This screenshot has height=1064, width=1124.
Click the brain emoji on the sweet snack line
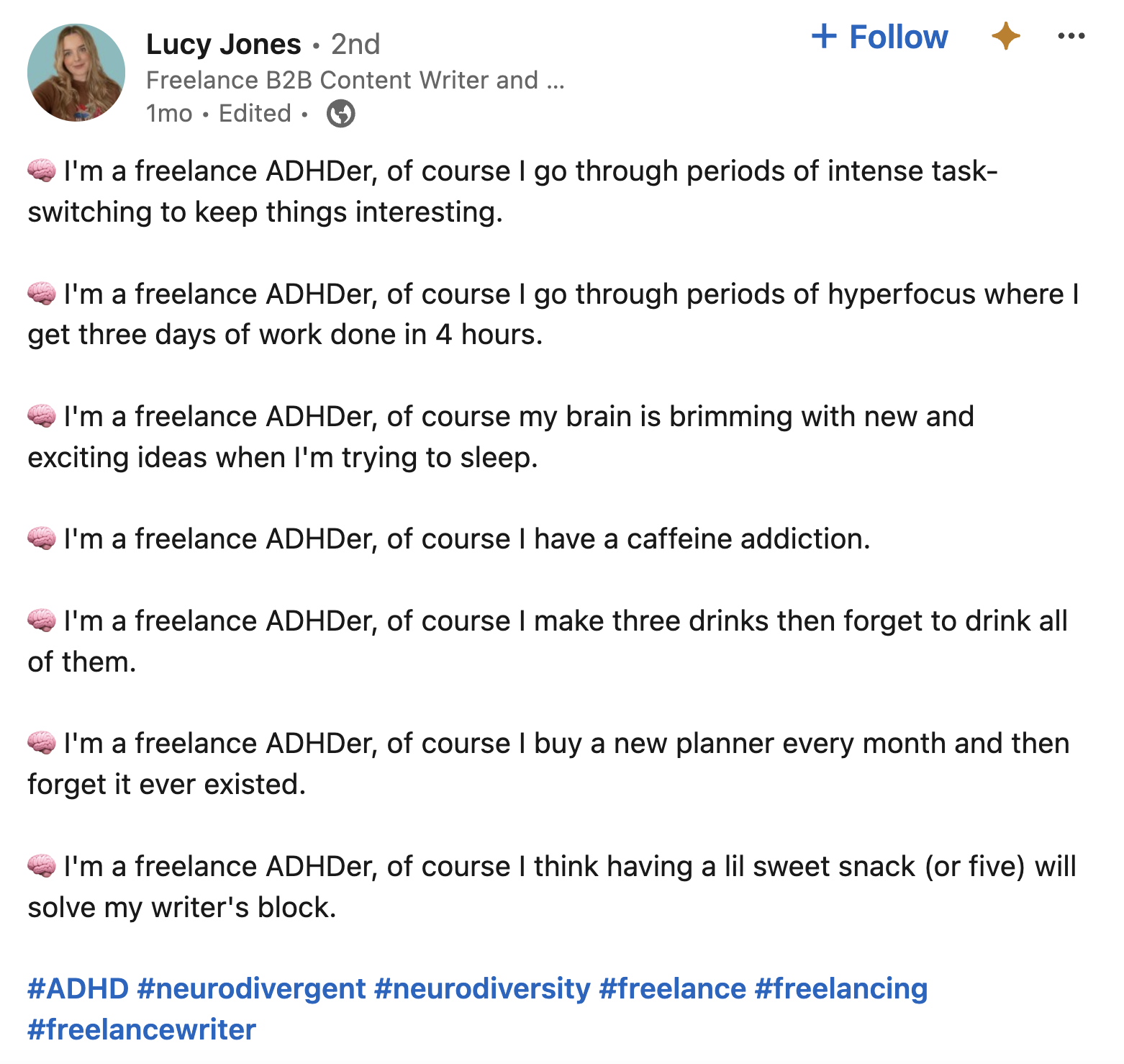(x=41, y=866)
